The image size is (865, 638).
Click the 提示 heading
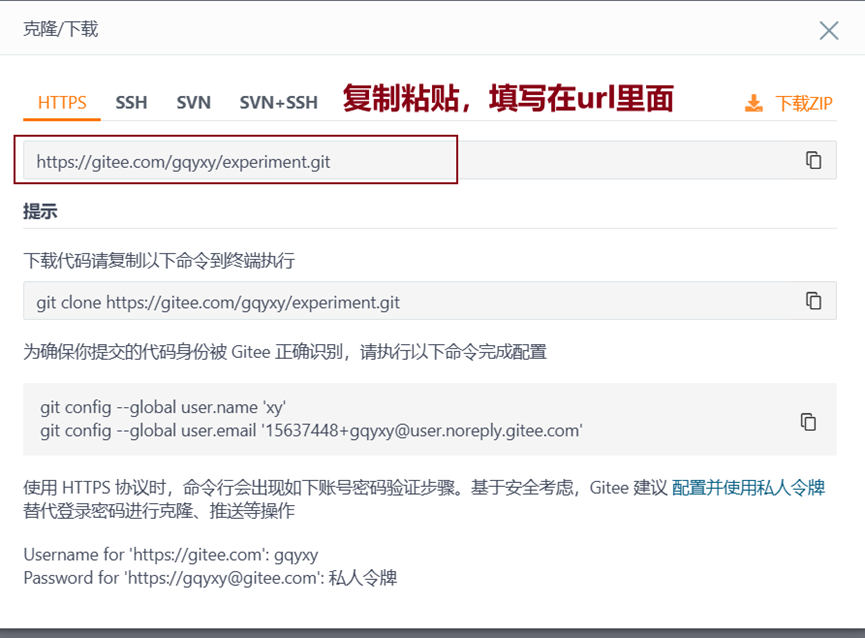tap(40, 211)
